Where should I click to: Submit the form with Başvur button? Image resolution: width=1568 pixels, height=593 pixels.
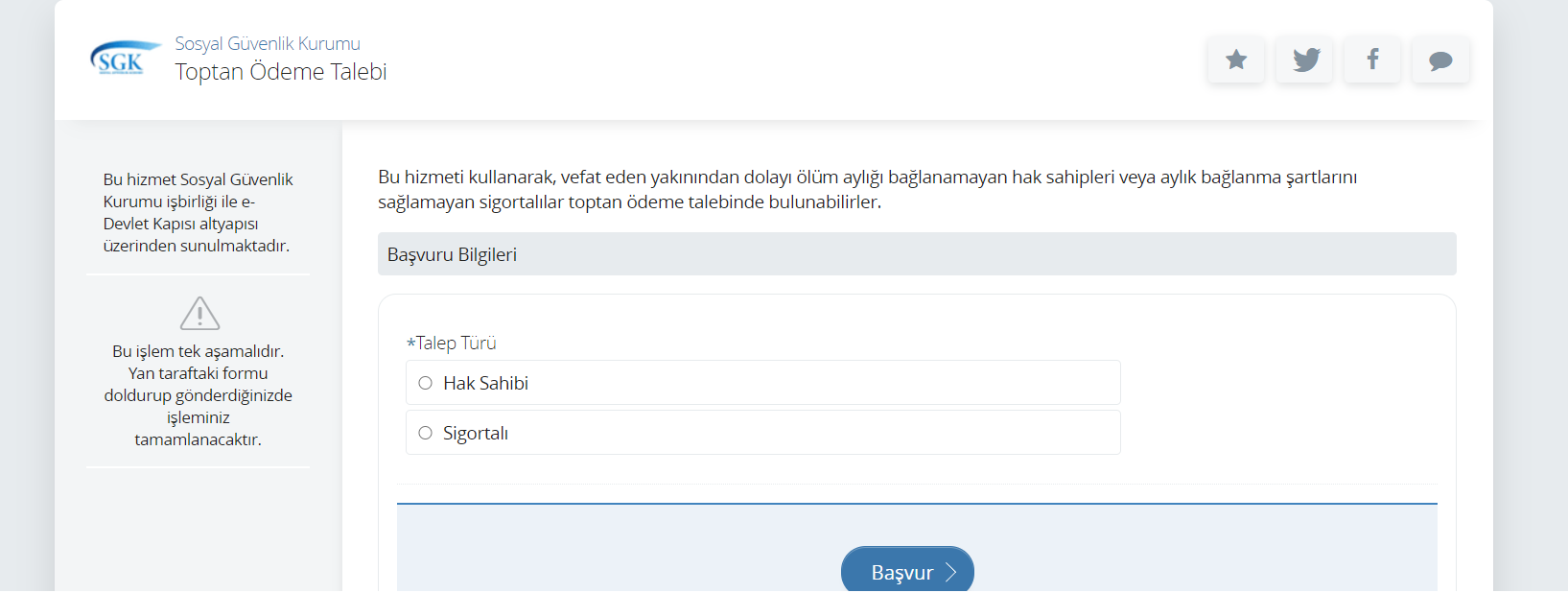point(907,570)
